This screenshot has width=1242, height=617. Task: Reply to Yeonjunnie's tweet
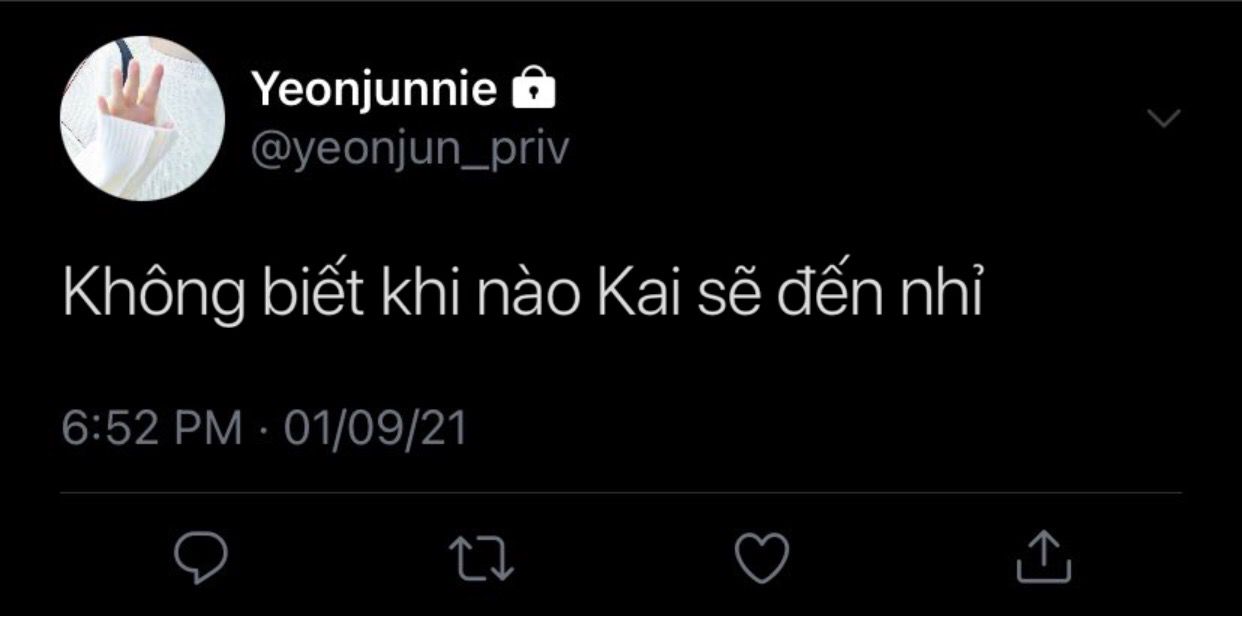(202, 557)
